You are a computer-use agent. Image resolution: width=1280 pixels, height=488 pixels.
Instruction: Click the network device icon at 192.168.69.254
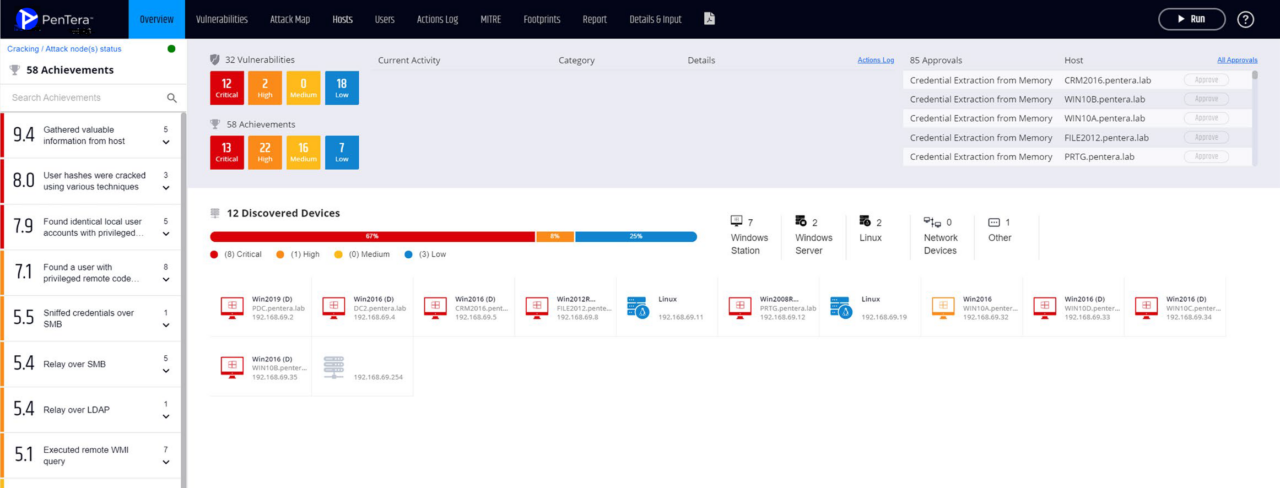tap(334, 366)
